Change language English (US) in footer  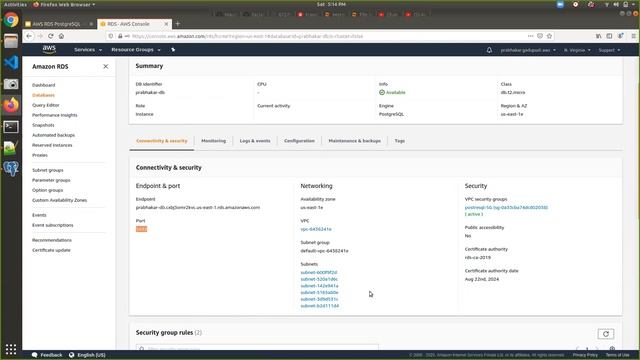pyautogui.click(x=87, y=355)
